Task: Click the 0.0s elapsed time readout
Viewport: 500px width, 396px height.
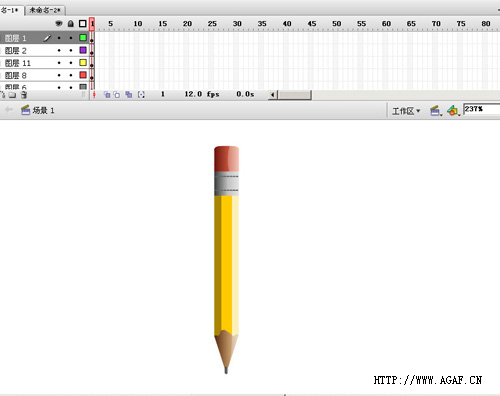Action: click(245, 94)
